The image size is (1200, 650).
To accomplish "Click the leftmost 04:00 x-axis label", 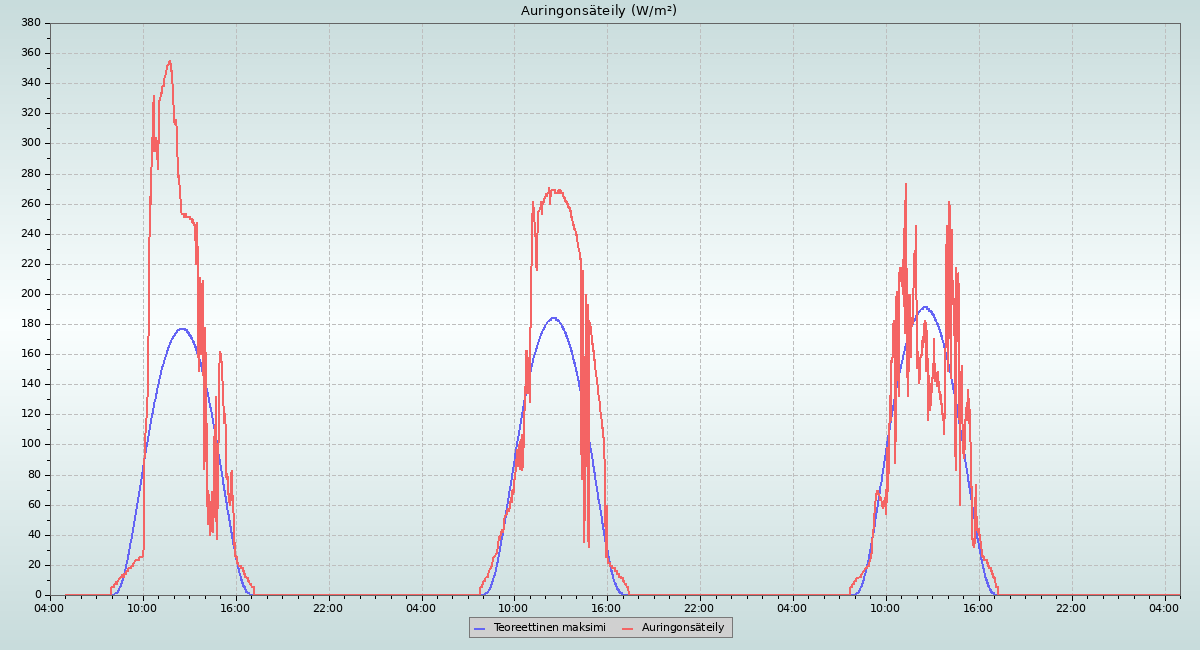I will (x=49, y=608).
